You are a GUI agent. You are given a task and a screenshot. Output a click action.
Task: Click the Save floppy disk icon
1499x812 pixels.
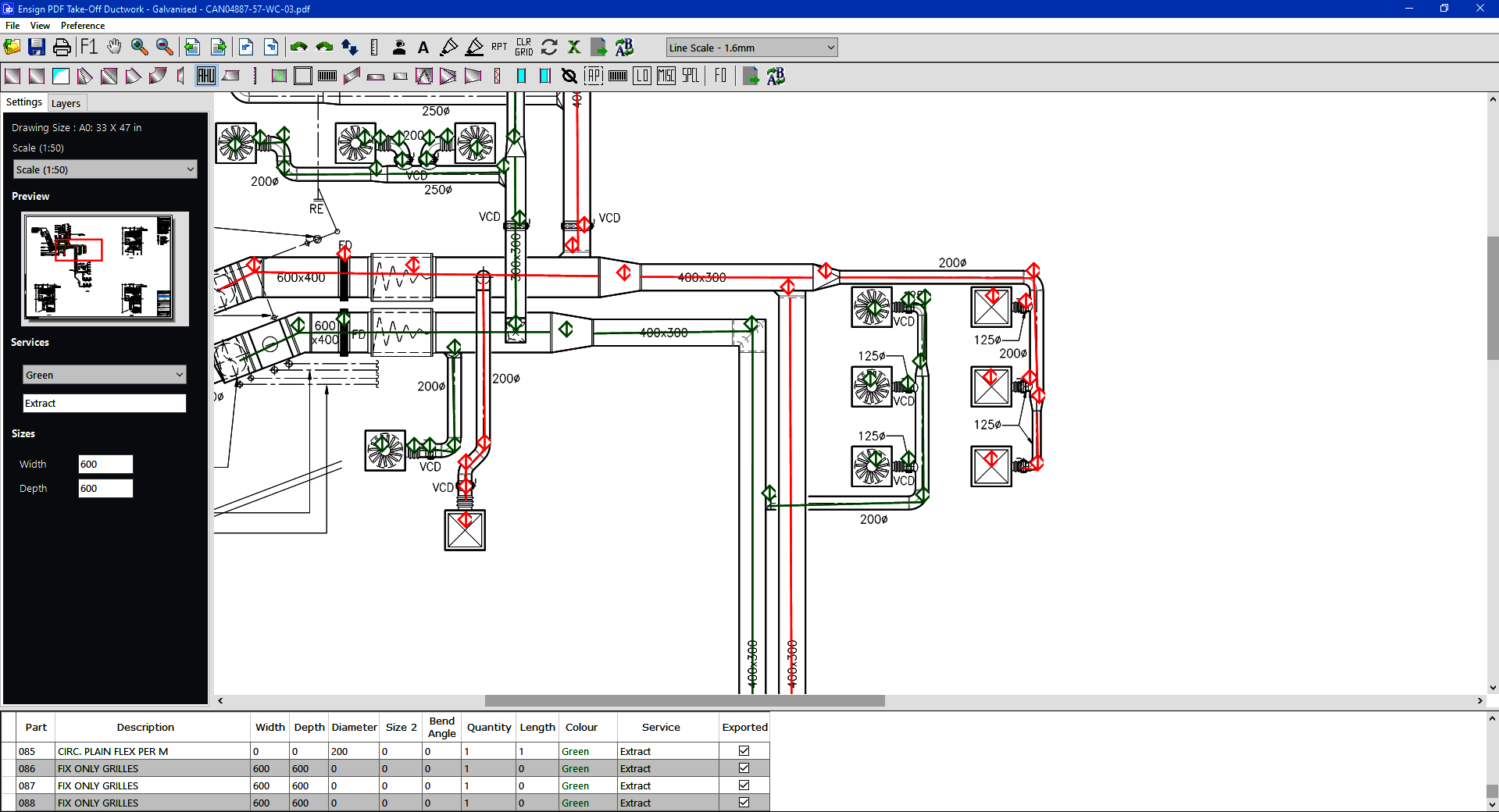pyautogui.click(x=37, y=48)
